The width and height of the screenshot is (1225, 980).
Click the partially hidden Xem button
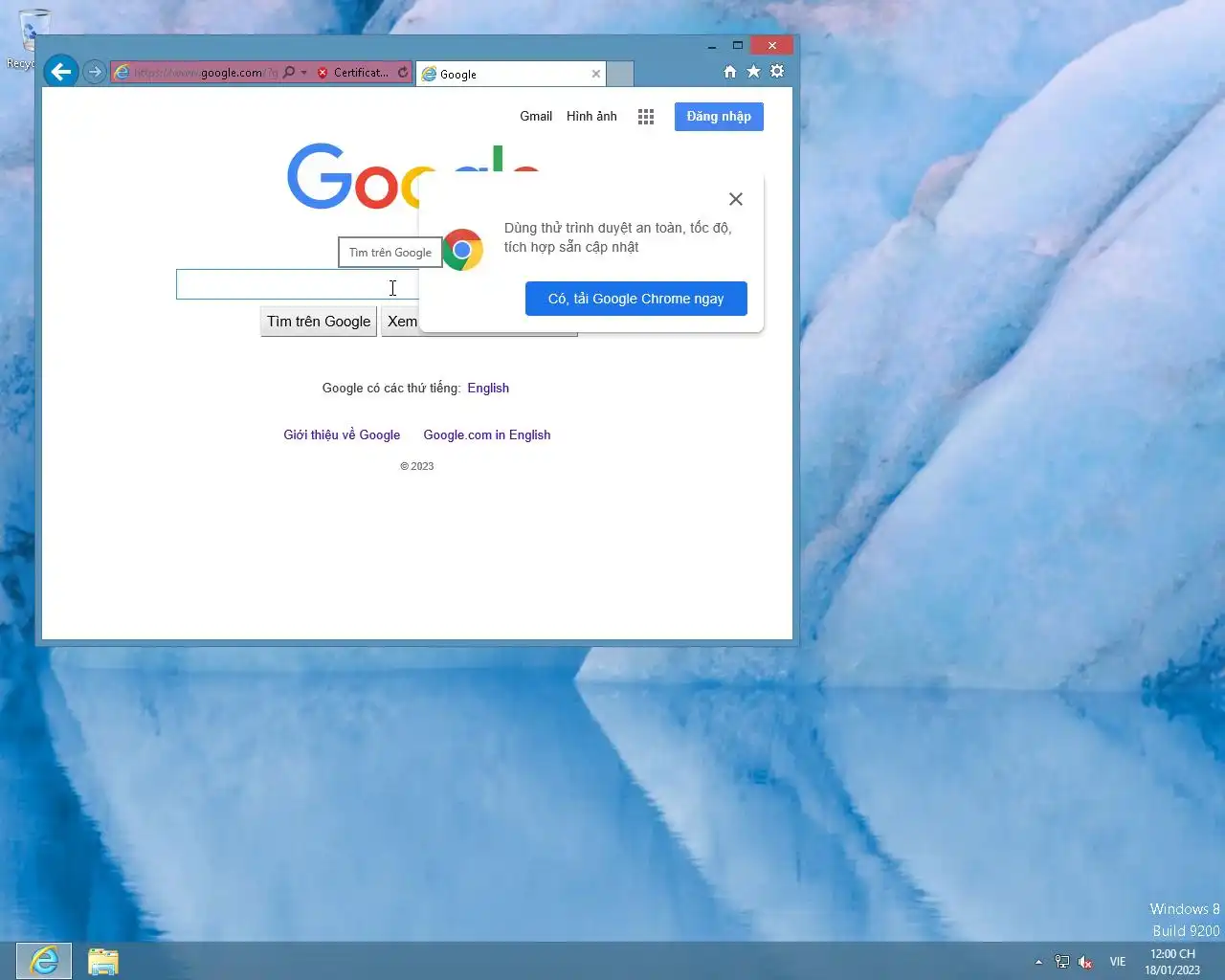click(401, 322)
